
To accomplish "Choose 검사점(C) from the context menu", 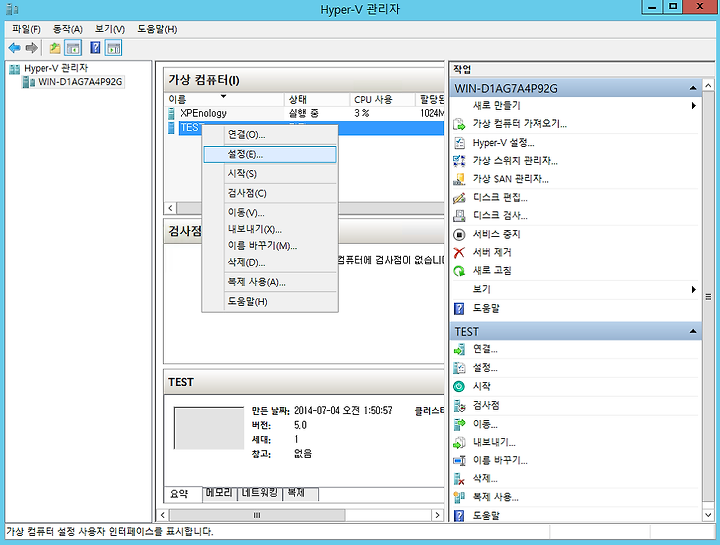I will coord(270,193).
